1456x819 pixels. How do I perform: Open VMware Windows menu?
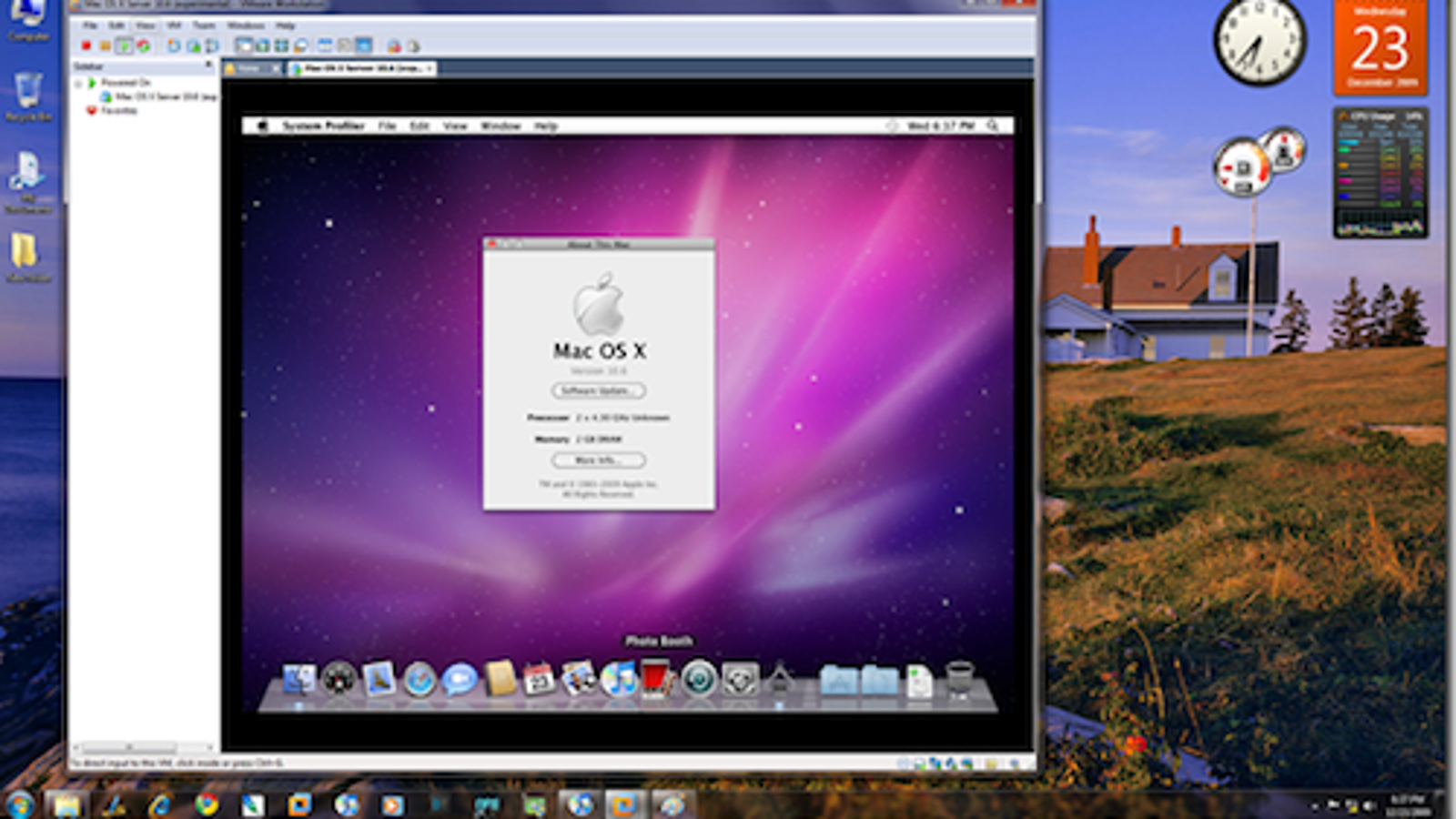click(246, 25)
